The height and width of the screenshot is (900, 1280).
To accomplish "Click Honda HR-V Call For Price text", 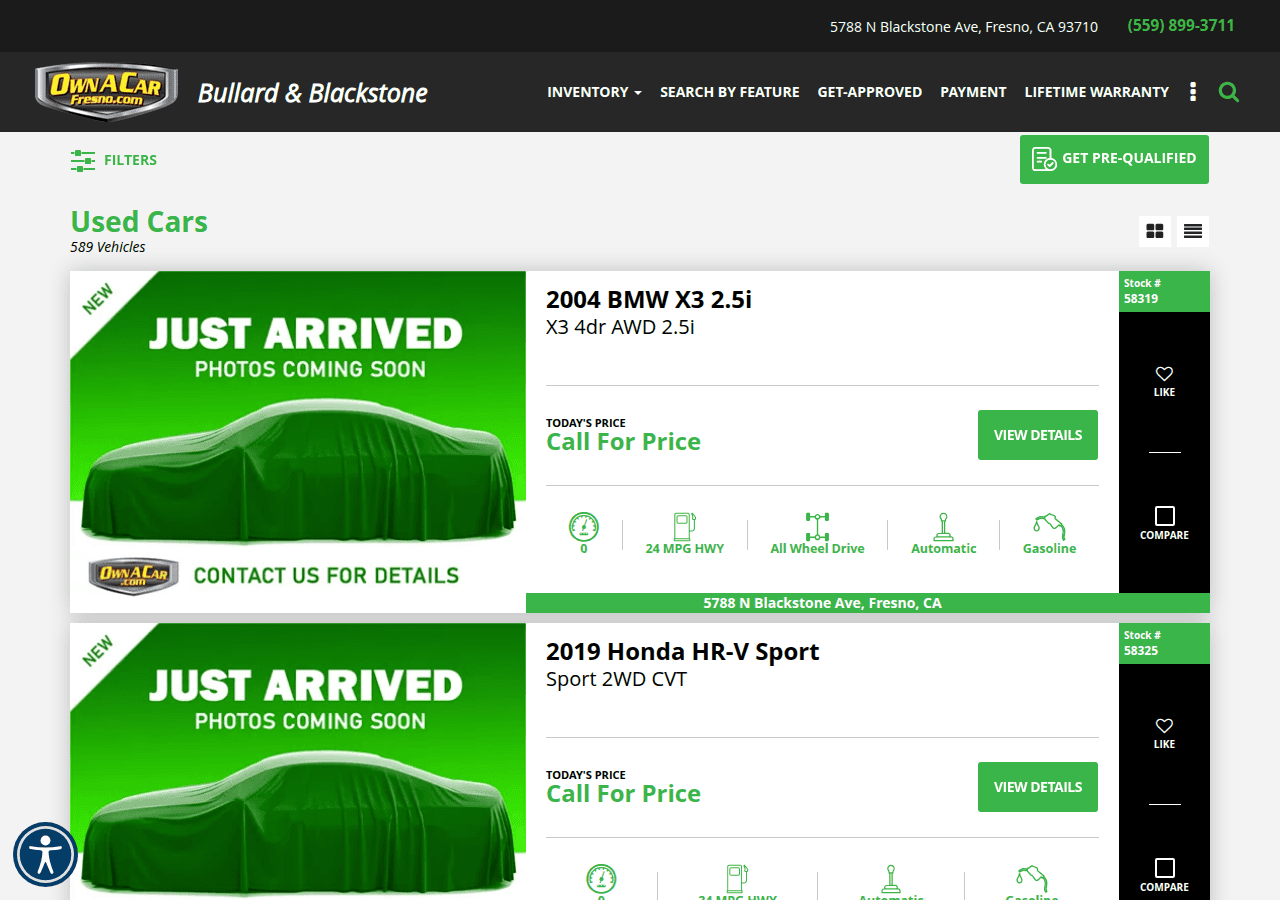I will click(x=623, y=794).
